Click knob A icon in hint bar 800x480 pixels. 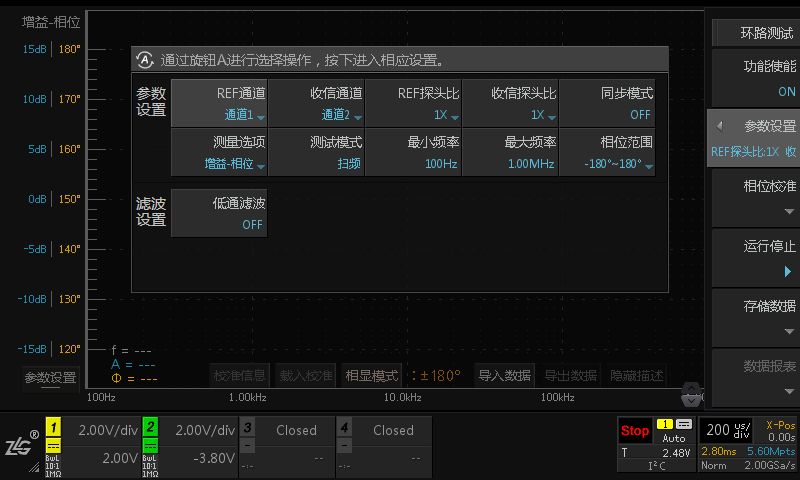tap(145, 60)
